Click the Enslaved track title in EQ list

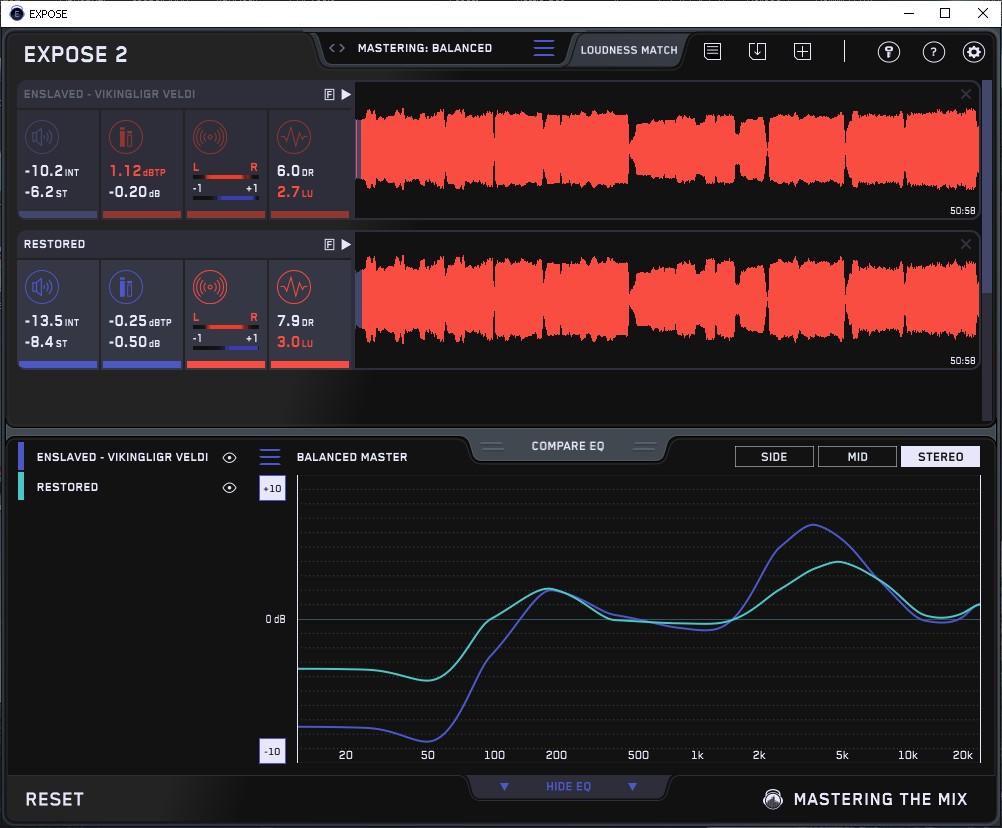(123, 457)
